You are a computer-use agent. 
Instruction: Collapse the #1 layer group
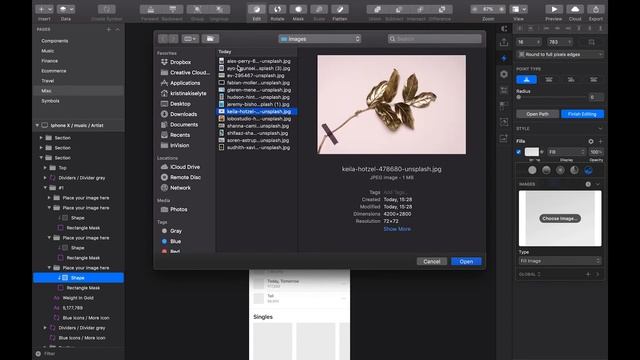click(45, 188)
